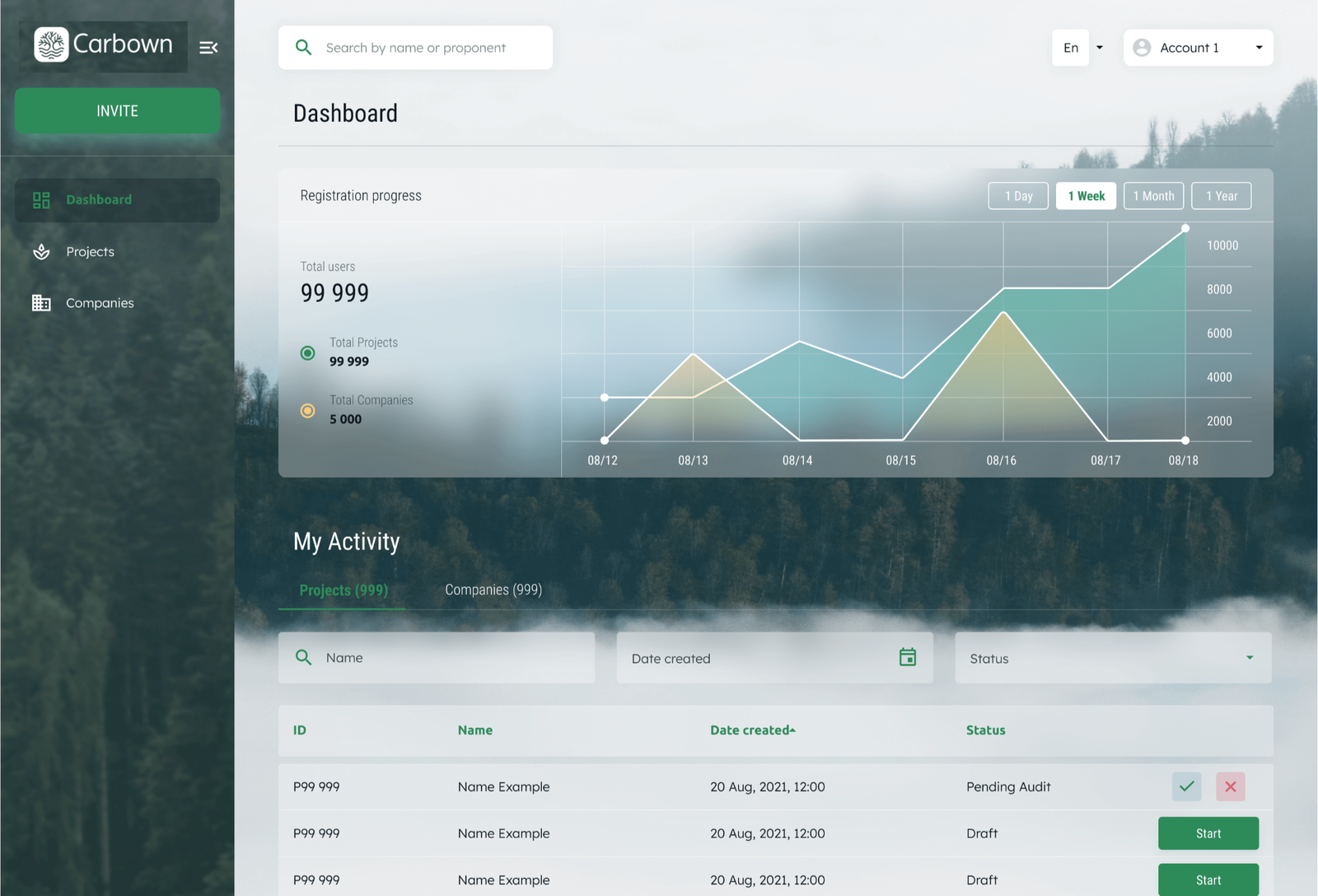The width and height of the screenshot is (1318, 896).
Task: Click the search magnifier icon in top bar
Action: [303, 48]
